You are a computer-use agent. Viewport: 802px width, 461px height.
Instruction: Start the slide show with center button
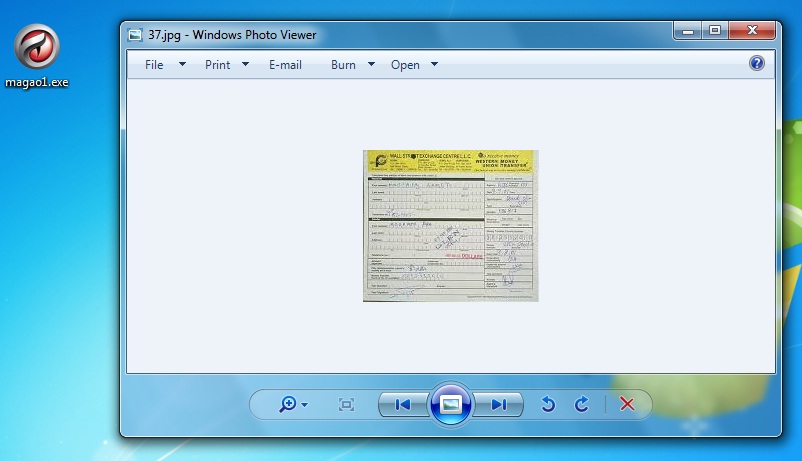click(451, 405)
